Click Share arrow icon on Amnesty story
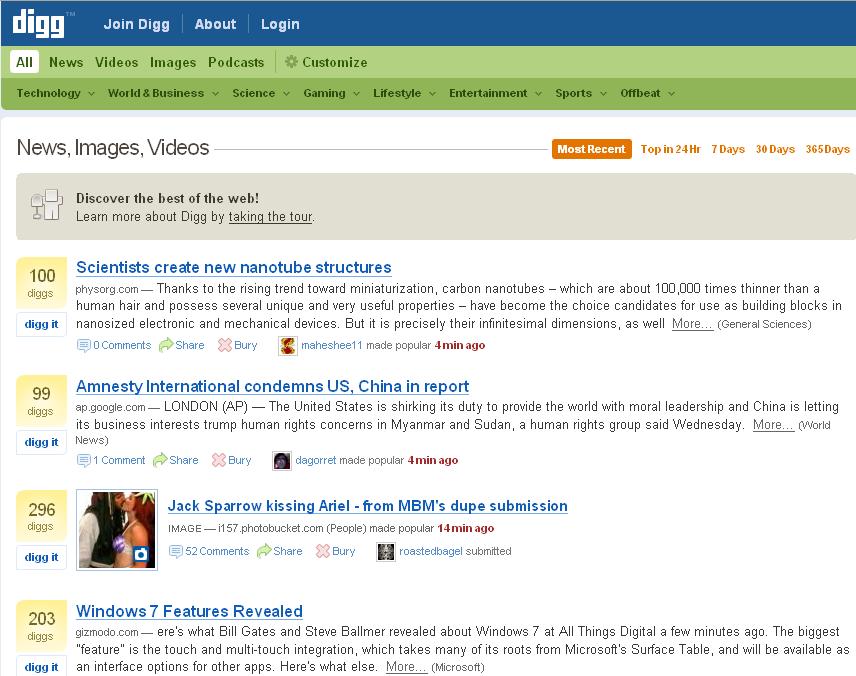 click(159, 460)
